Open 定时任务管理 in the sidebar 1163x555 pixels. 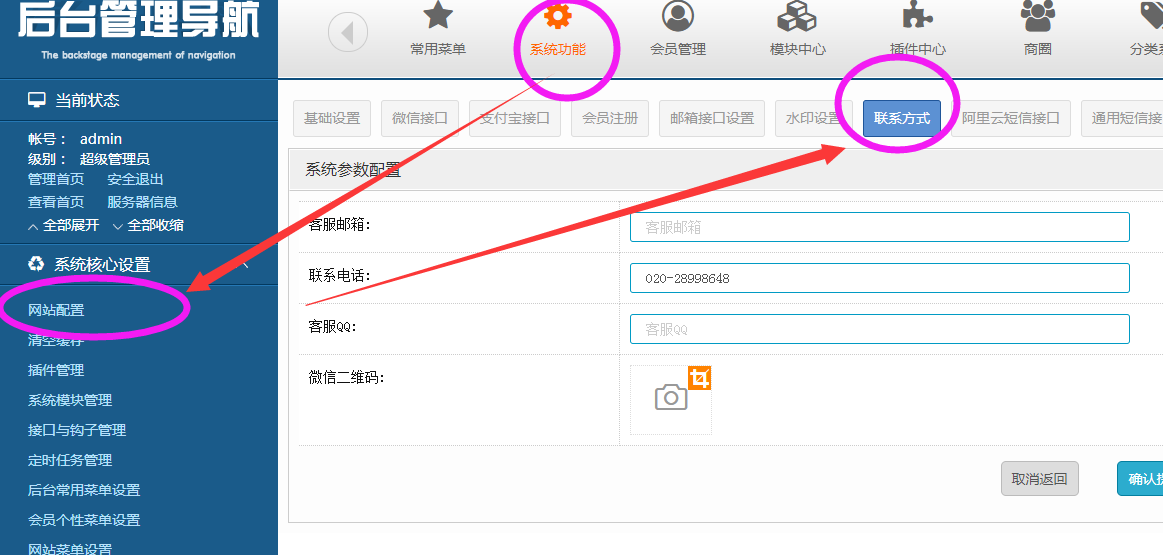click(70, 460)
